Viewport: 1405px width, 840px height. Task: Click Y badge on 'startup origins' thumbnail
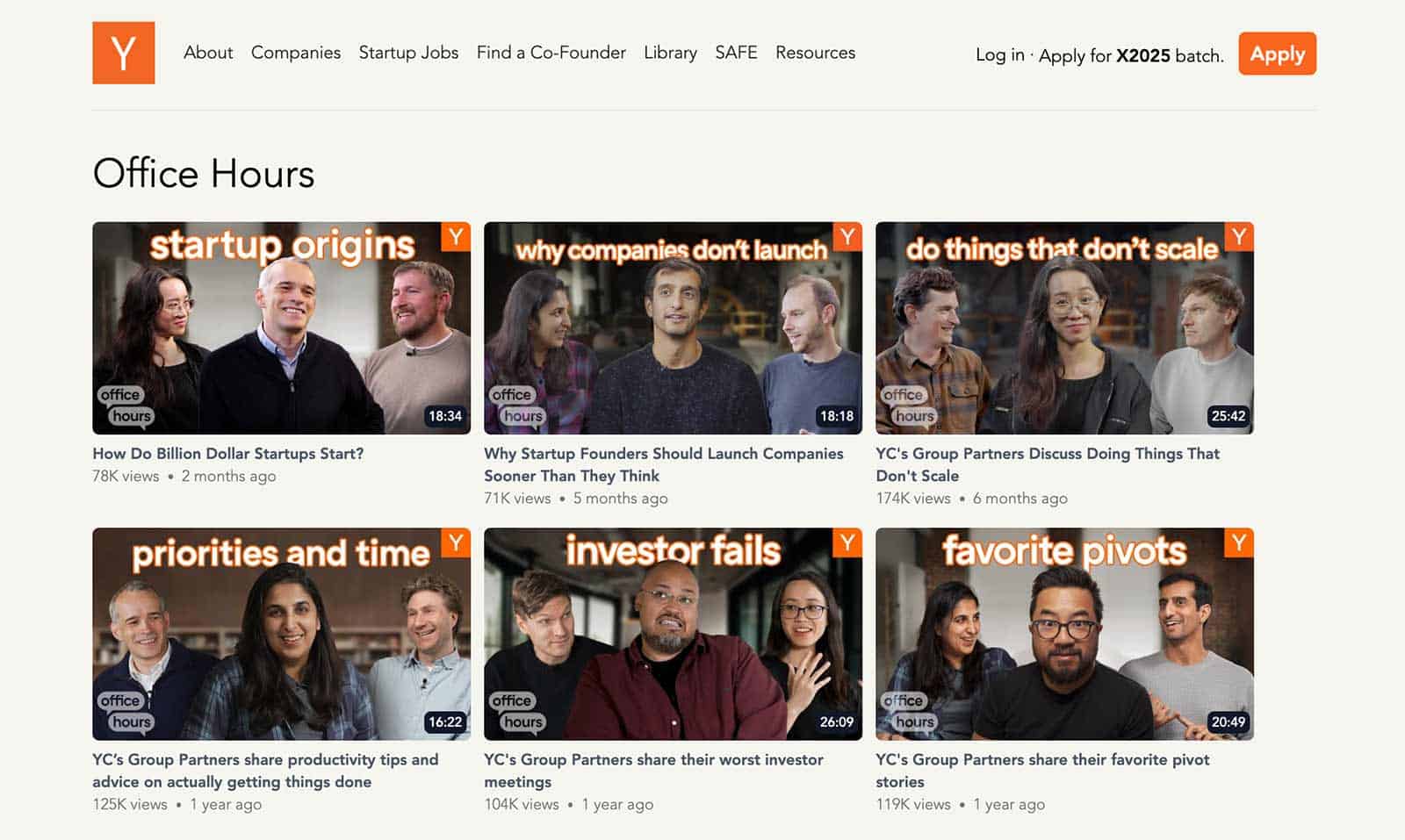coord(456,237)
